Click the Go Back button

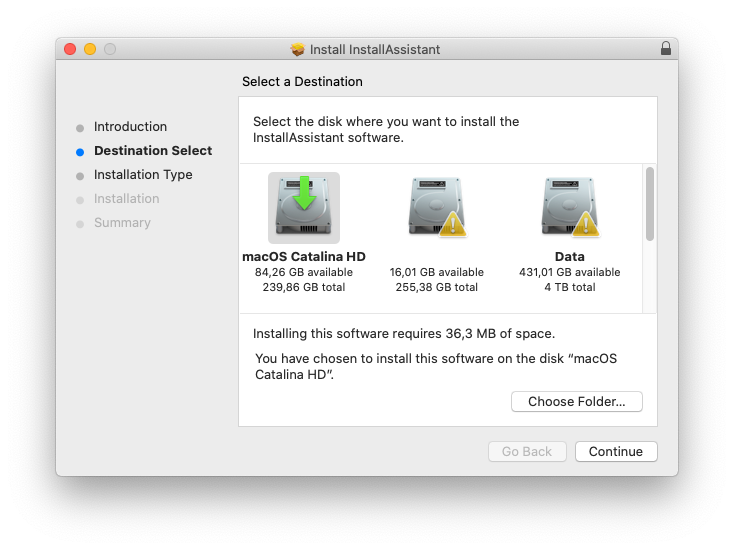(527, 451)
